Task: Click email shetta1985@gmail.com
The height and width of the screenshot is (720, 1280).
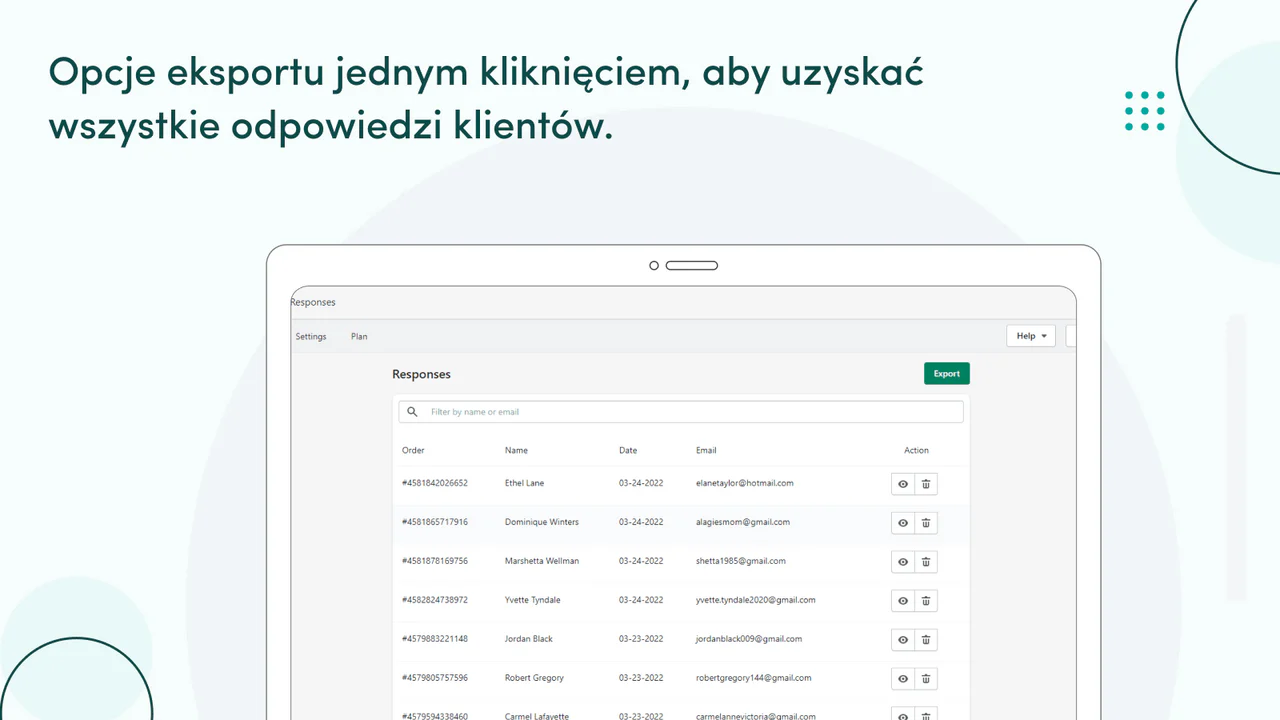Action: click(741, 561)
